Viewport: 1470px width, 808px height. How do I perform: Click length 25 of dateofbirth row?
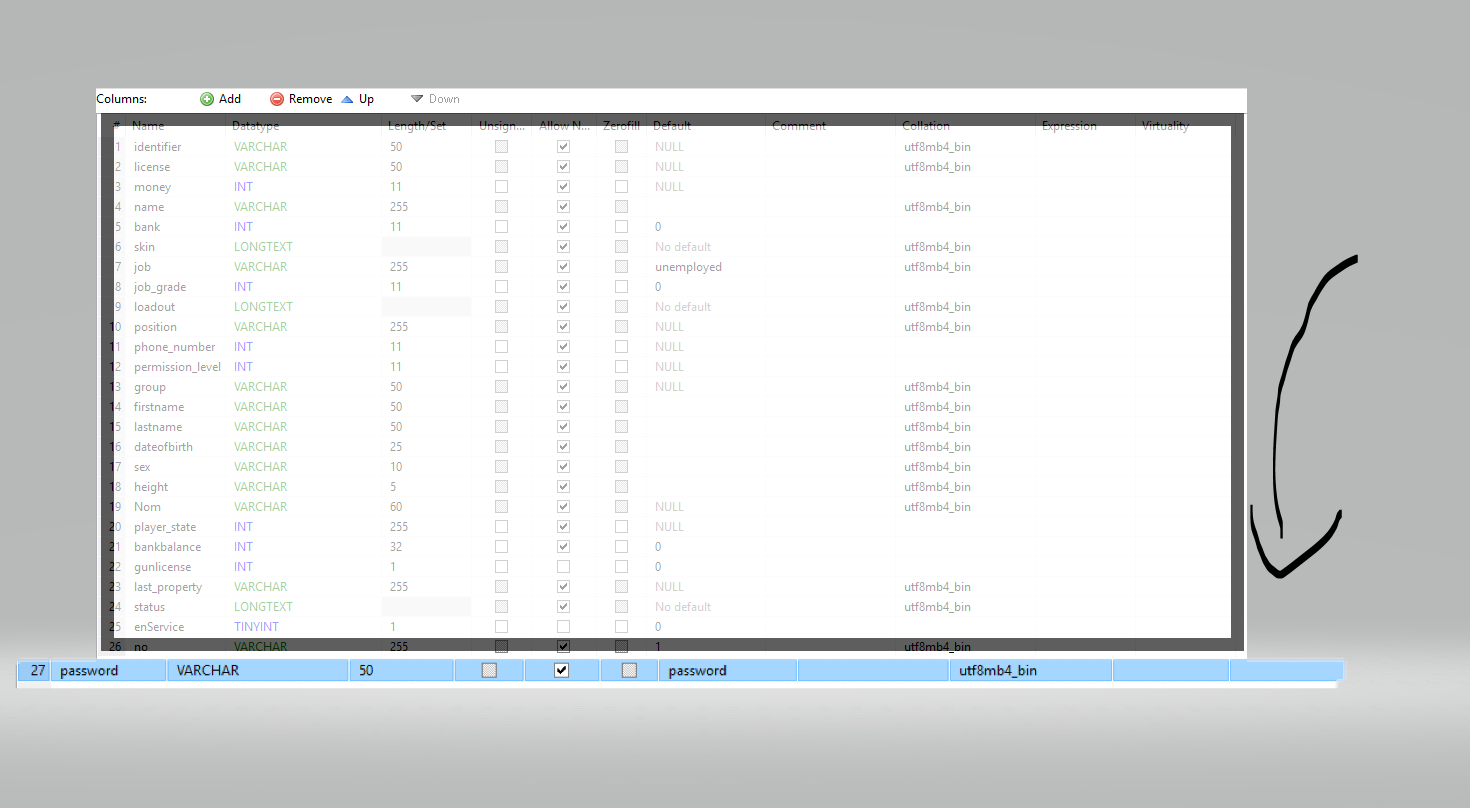(x=396, y=447)
